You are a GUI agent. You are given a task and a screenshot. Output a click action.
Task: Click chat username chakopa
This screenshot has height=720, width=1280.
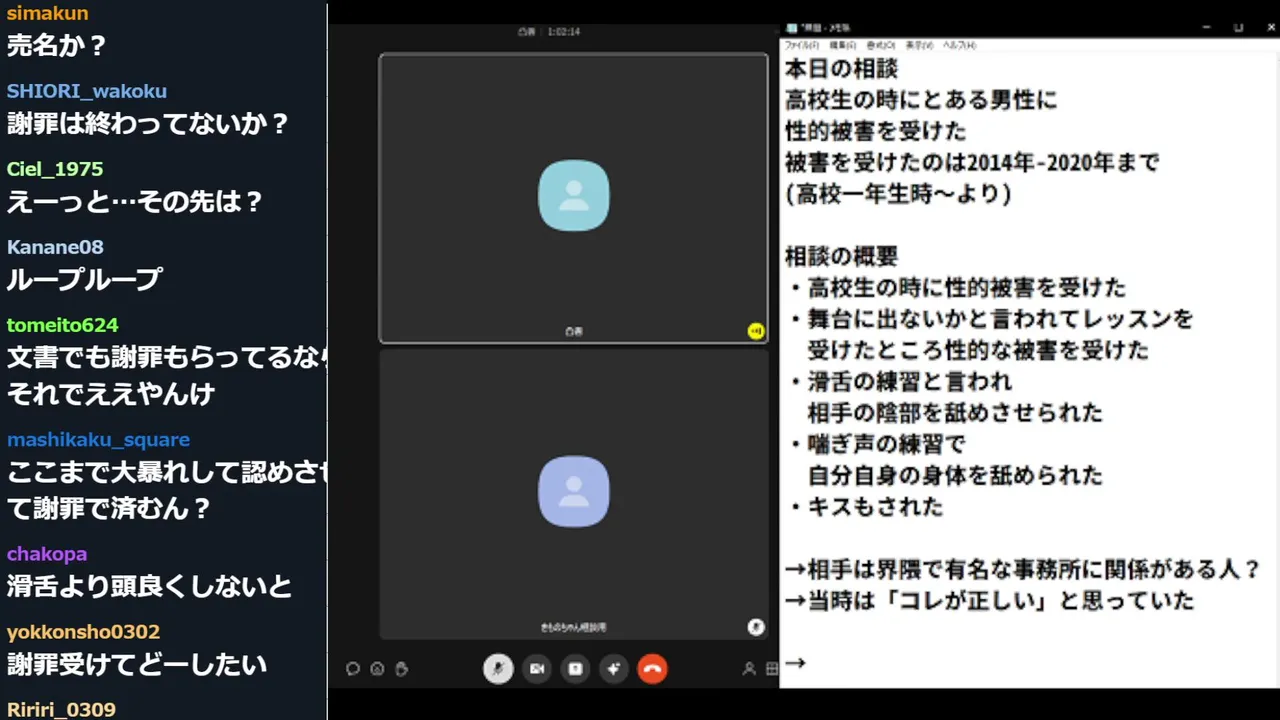pos(47,554)
